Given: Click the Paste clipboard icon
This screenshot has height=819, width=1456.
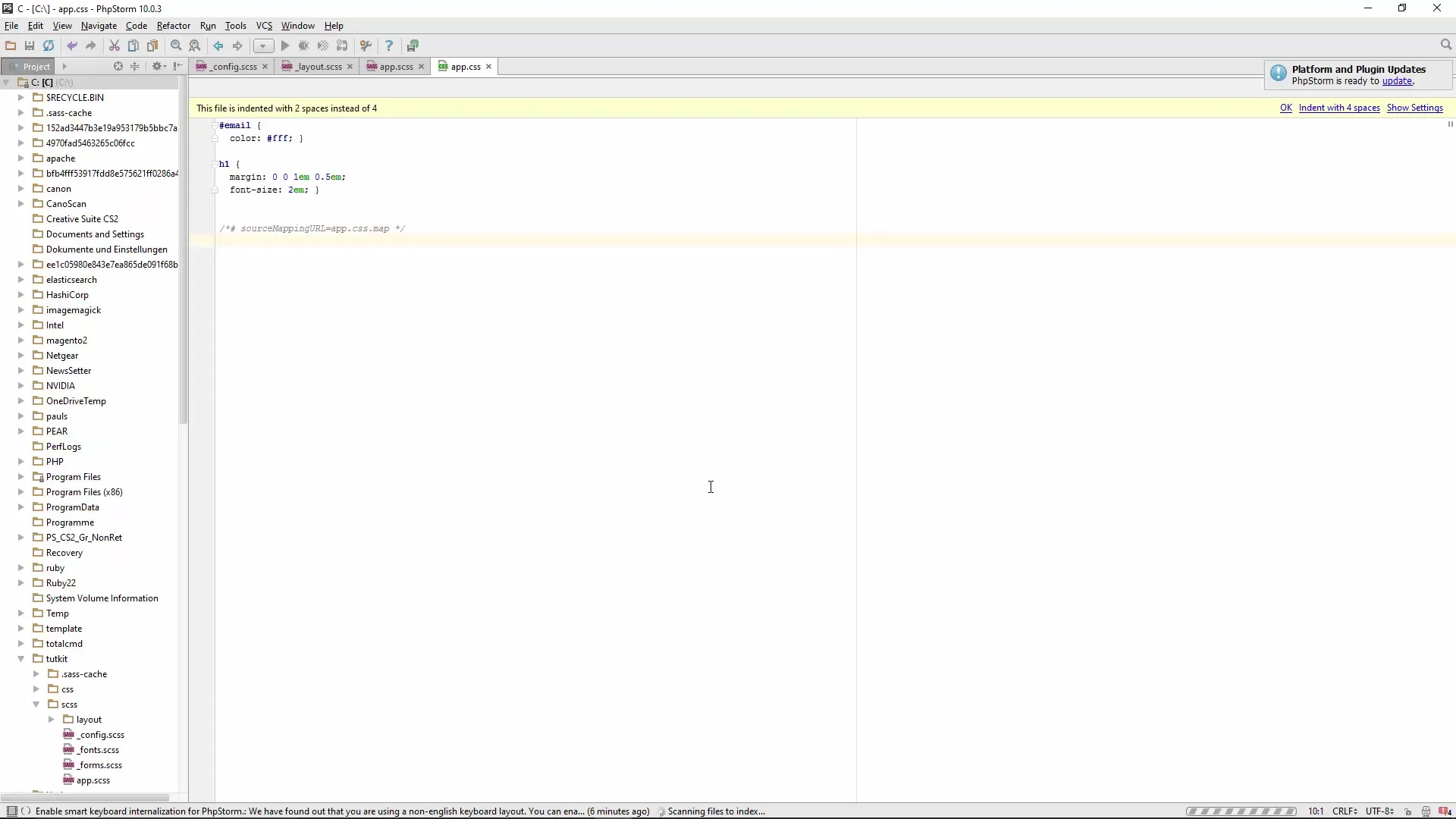Looking at the screenshot, I should point(152,45).
